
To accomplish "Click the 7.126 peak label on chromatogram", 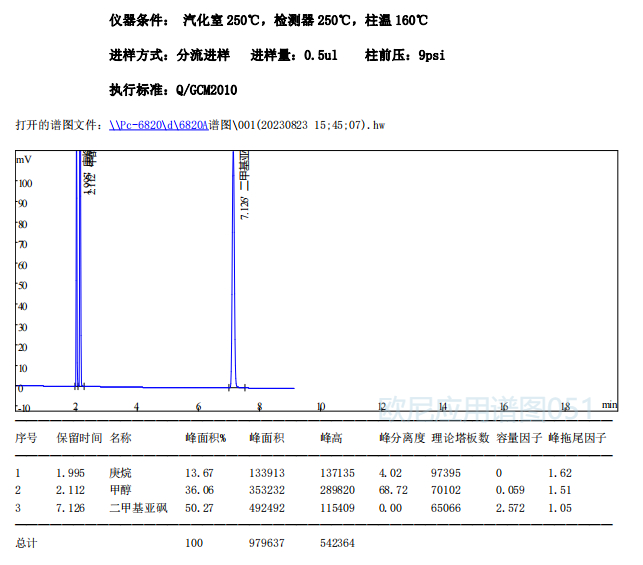I will (245, 208).
